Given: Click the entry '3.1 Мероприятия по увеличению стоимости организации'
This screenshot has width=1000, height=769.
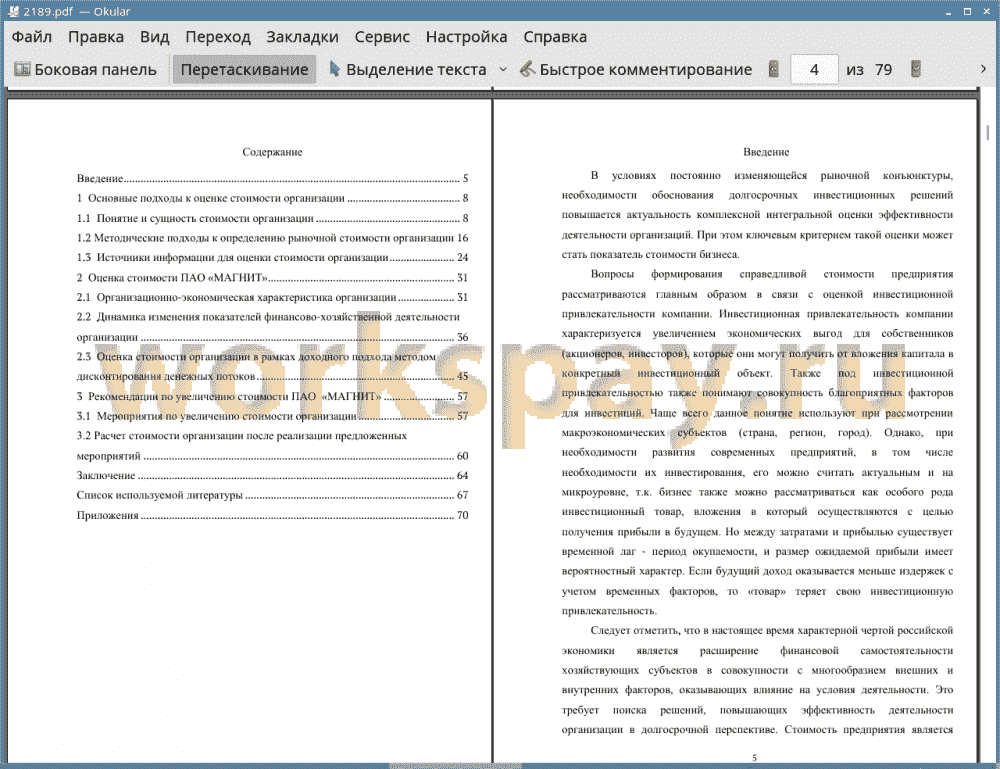Looking at the screenshot, I should click(x=272, y=416).
